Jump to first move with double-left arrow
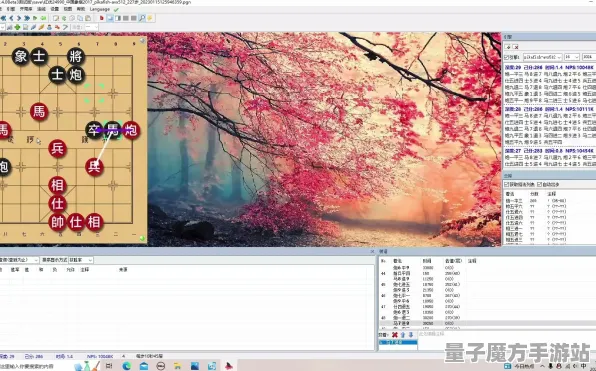Screen dimensions: 596x371 click(x=3, y=18)
